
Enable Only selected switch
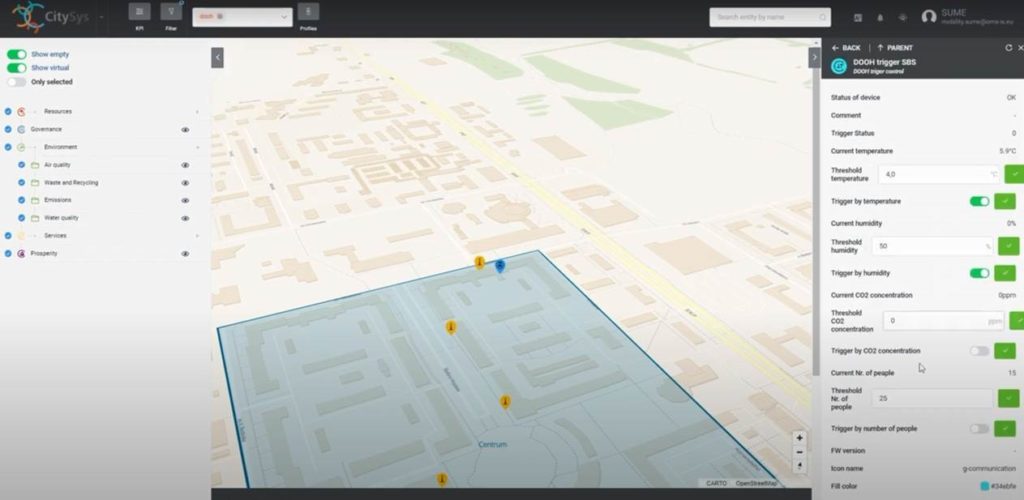pyautogui.click(x=17, y=82)
